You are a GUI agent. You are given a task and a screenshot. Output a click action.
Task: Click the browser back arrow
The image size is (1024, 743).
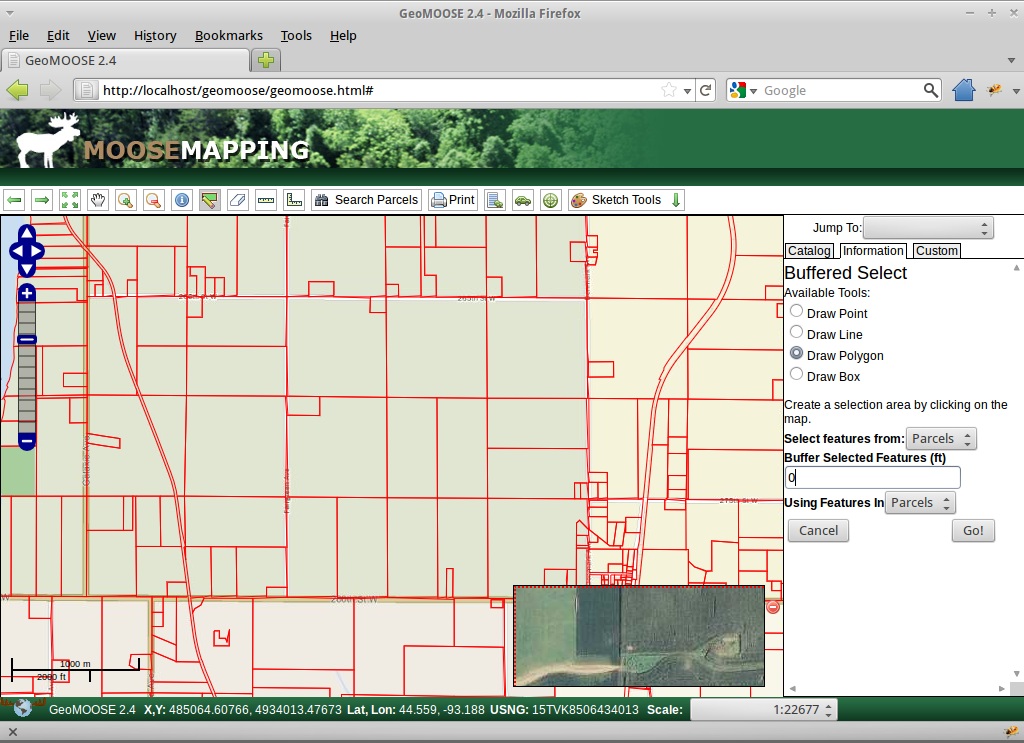(x=18, y=90)
